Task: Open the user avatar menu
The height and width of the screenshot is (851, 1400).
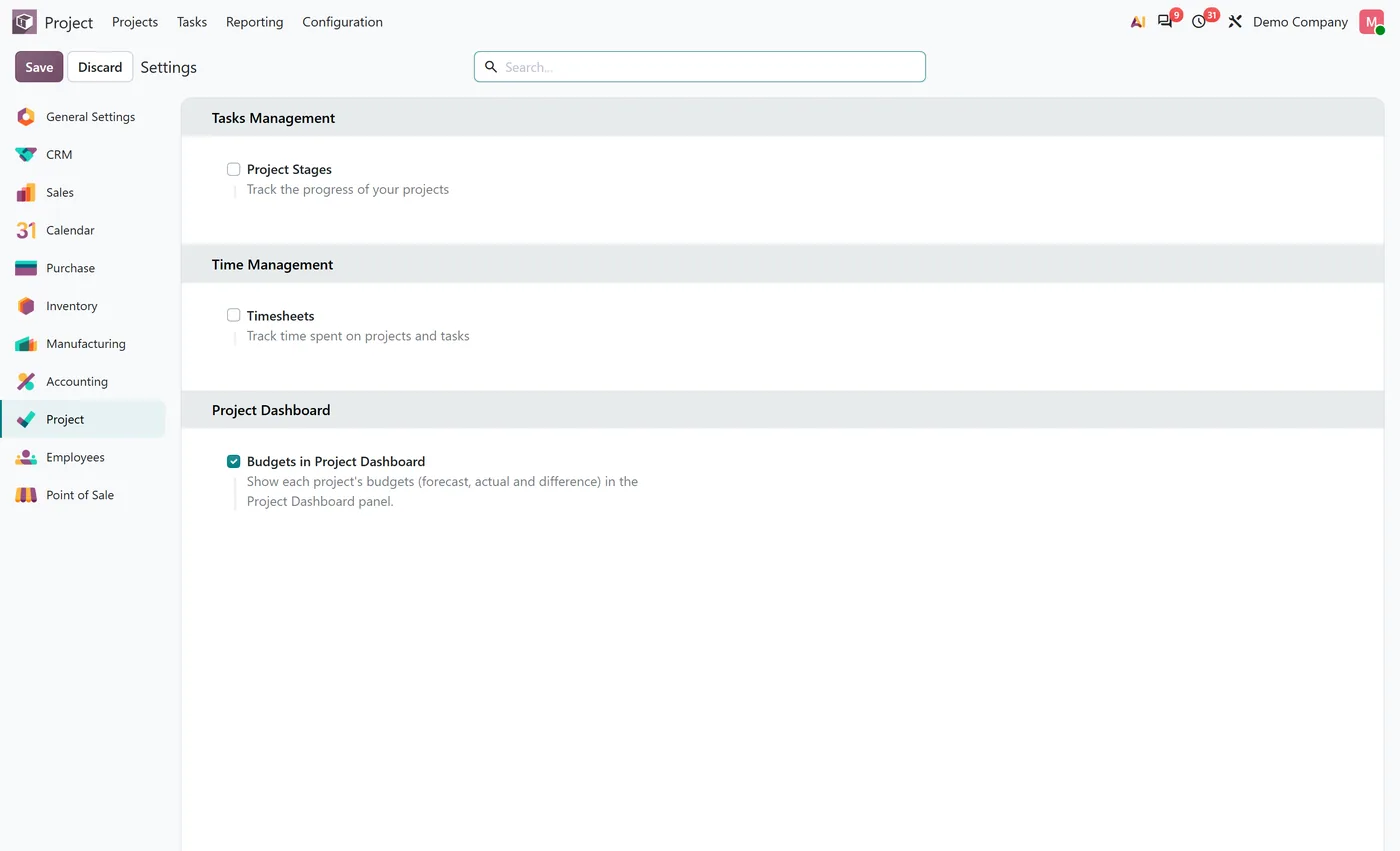Action: (x=1371, y=22)
